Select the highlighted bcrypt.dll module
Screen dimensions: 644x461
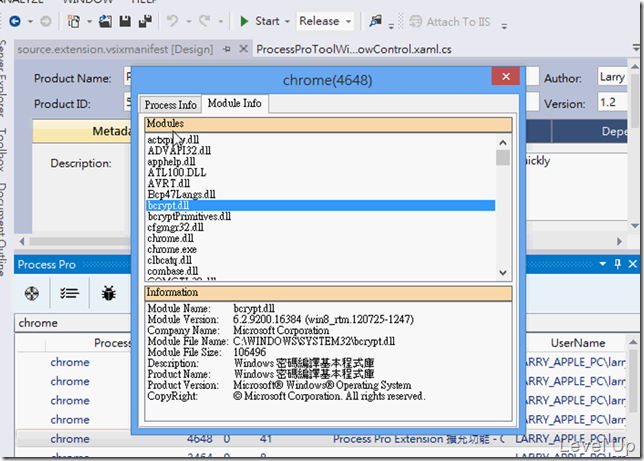(321, 205)
